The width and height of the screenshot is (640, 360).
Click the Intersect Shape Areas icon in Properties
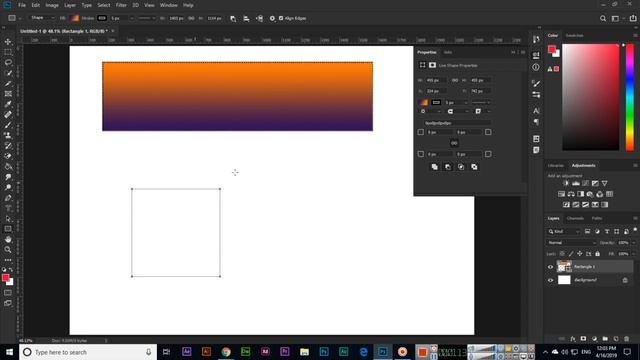pyautogui.click(x=461, y=167)
